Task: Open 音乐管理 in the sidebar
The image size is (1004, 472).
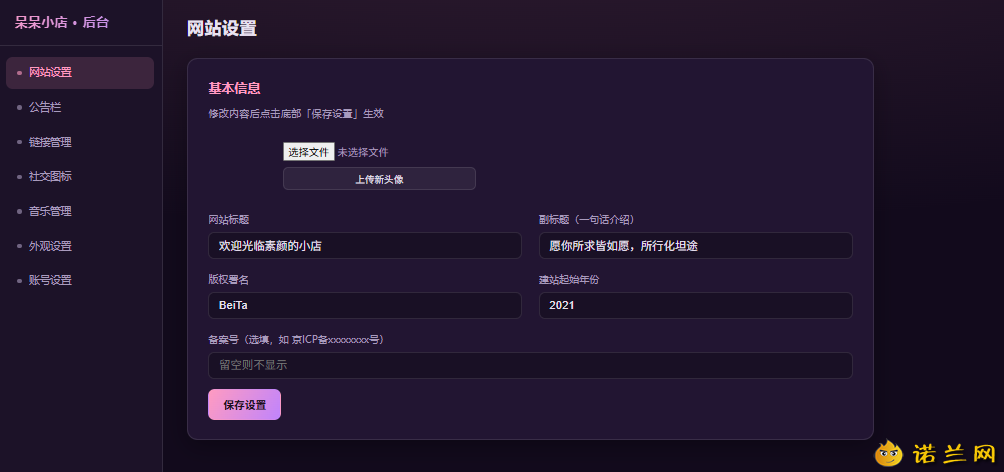Action: tap(80, 211)
